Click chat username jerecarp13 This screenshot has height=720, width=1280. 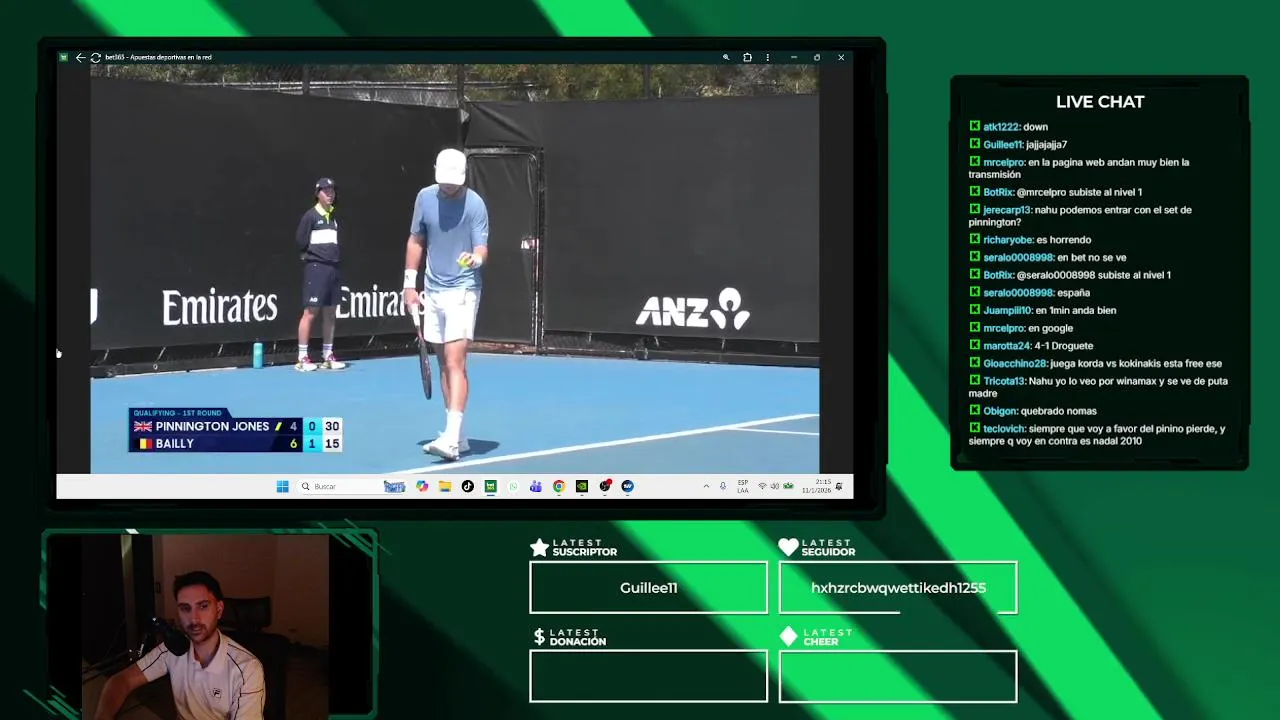tap(1007, 210)
